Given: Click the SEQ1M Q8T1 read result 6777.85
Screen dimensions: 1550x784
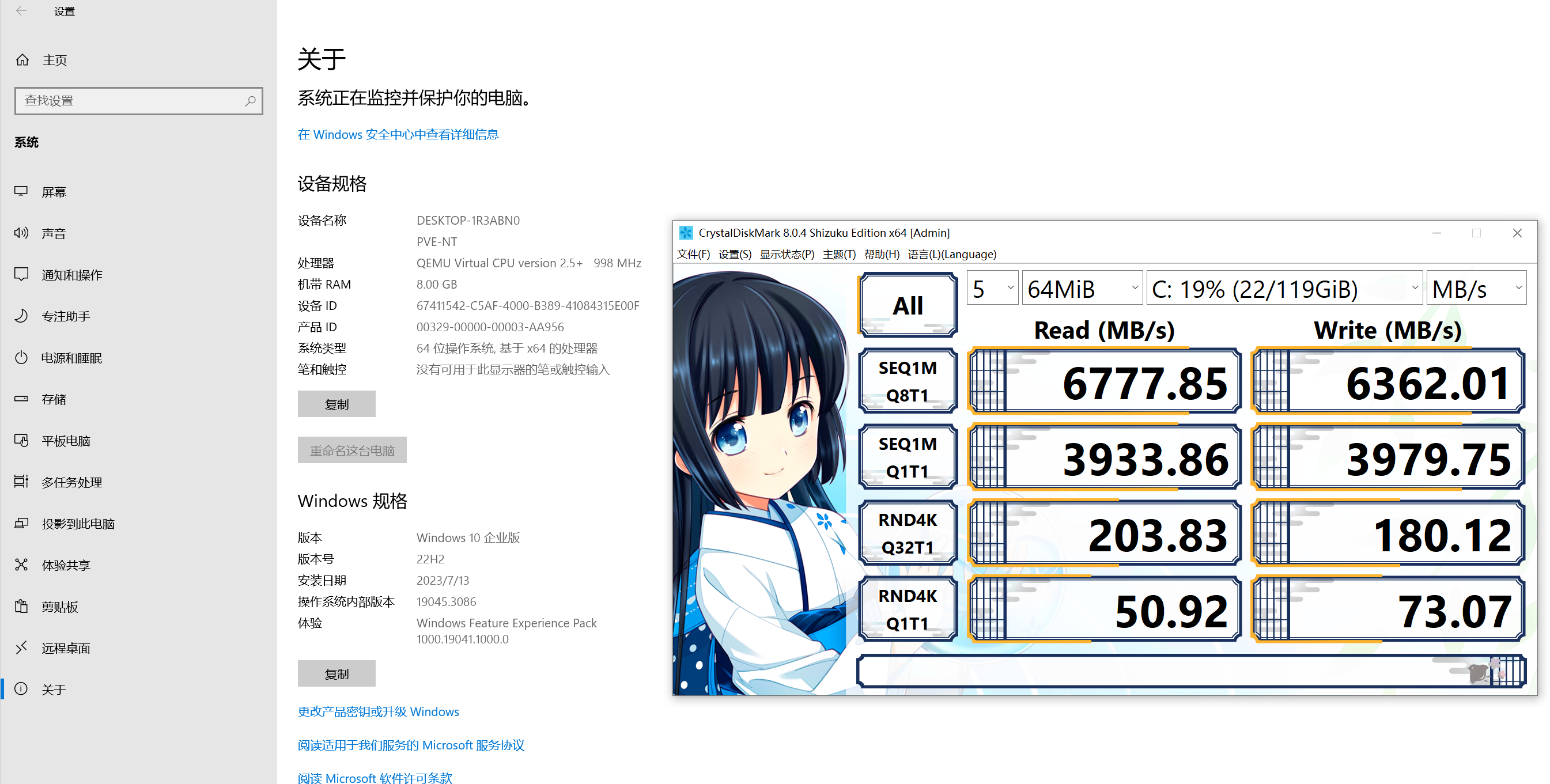Looking at the screenshot, I should (1104, 381).
